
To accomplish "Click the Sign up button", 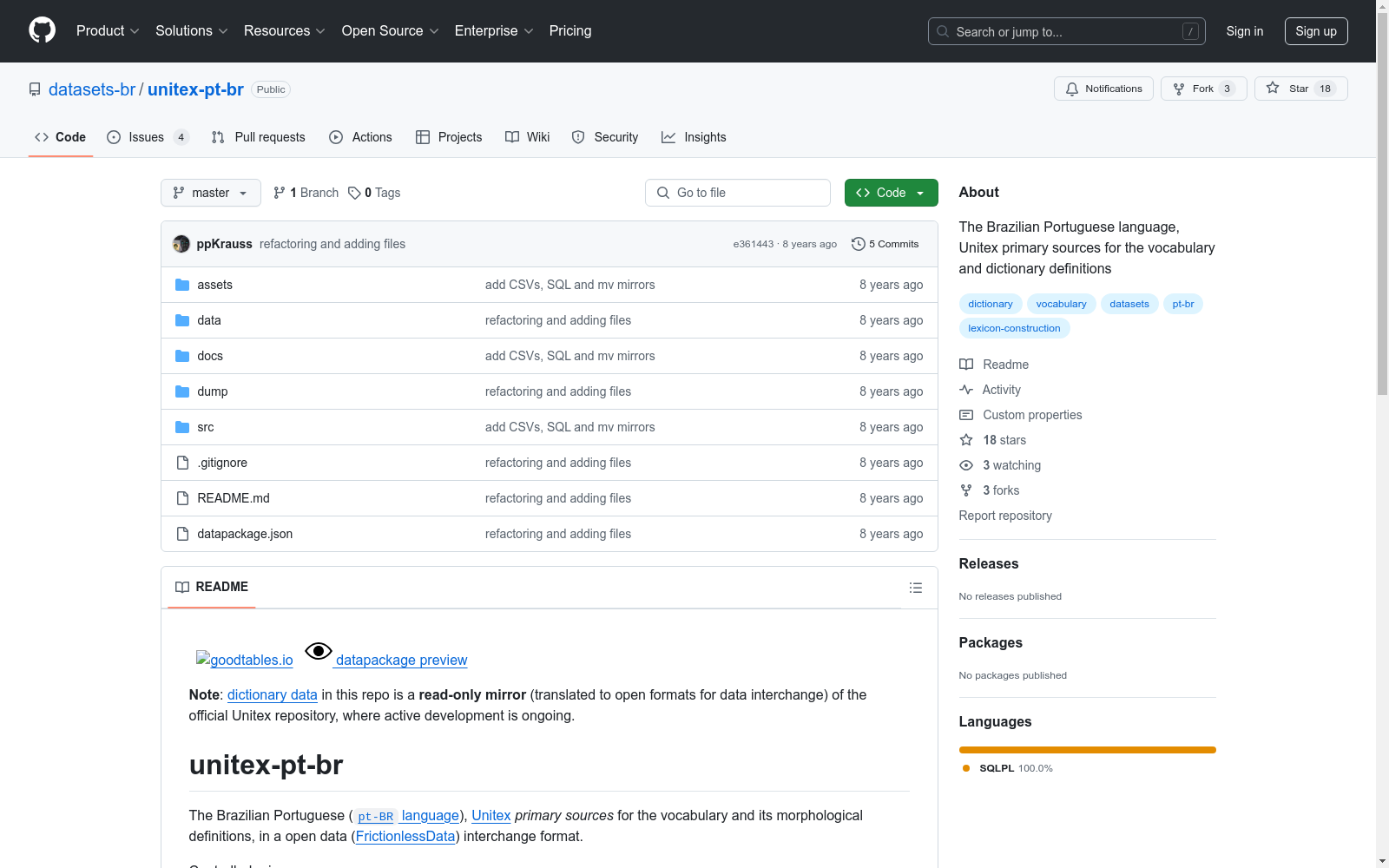I will point(1316,31).
